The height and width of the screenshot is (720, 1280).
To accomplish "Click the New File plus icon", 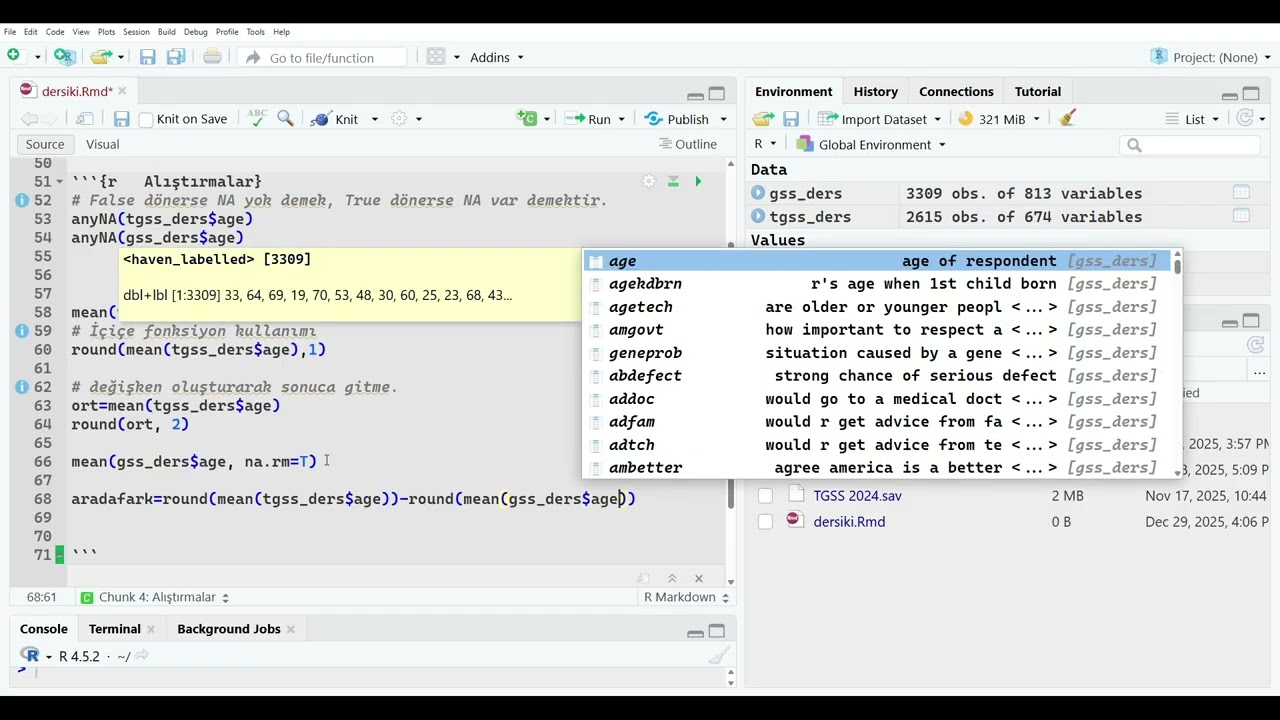I will tap(14, 57).
